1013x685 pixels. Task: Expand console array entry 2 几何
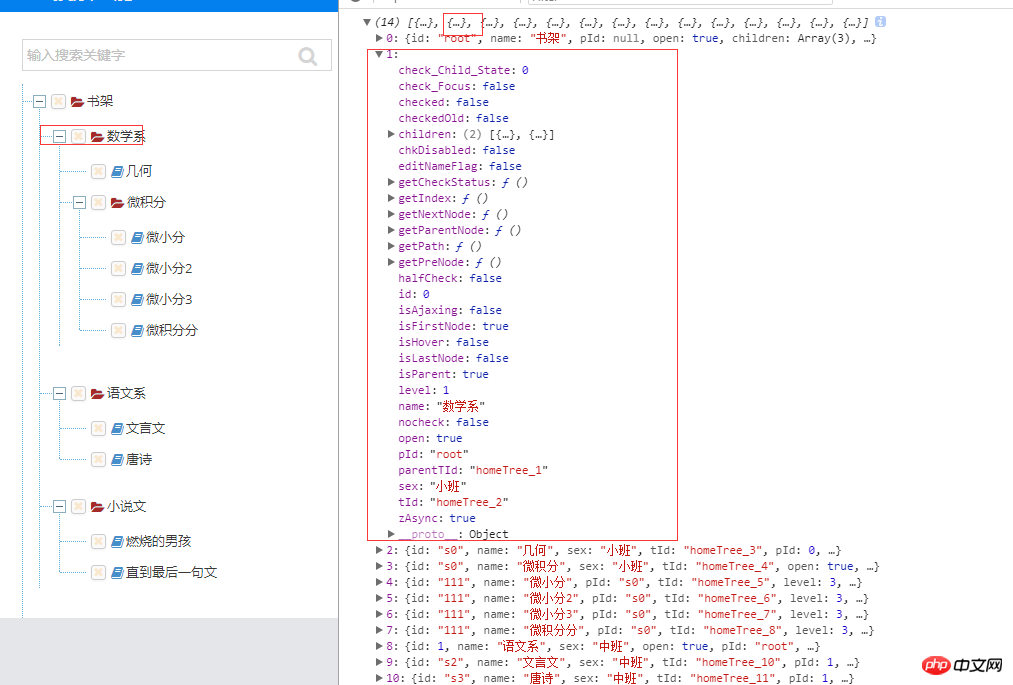coord(379,550)
